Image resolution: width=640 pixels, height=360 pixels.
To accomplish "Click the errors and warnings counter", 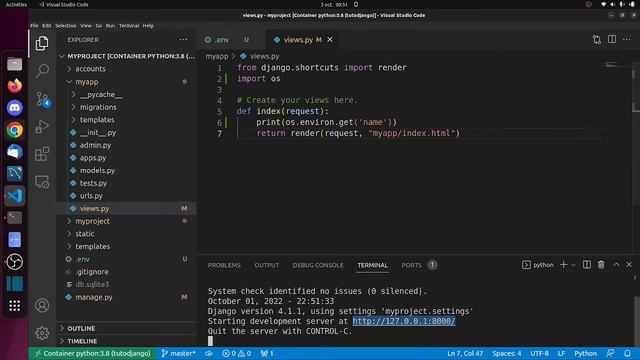I will [236, 353].
